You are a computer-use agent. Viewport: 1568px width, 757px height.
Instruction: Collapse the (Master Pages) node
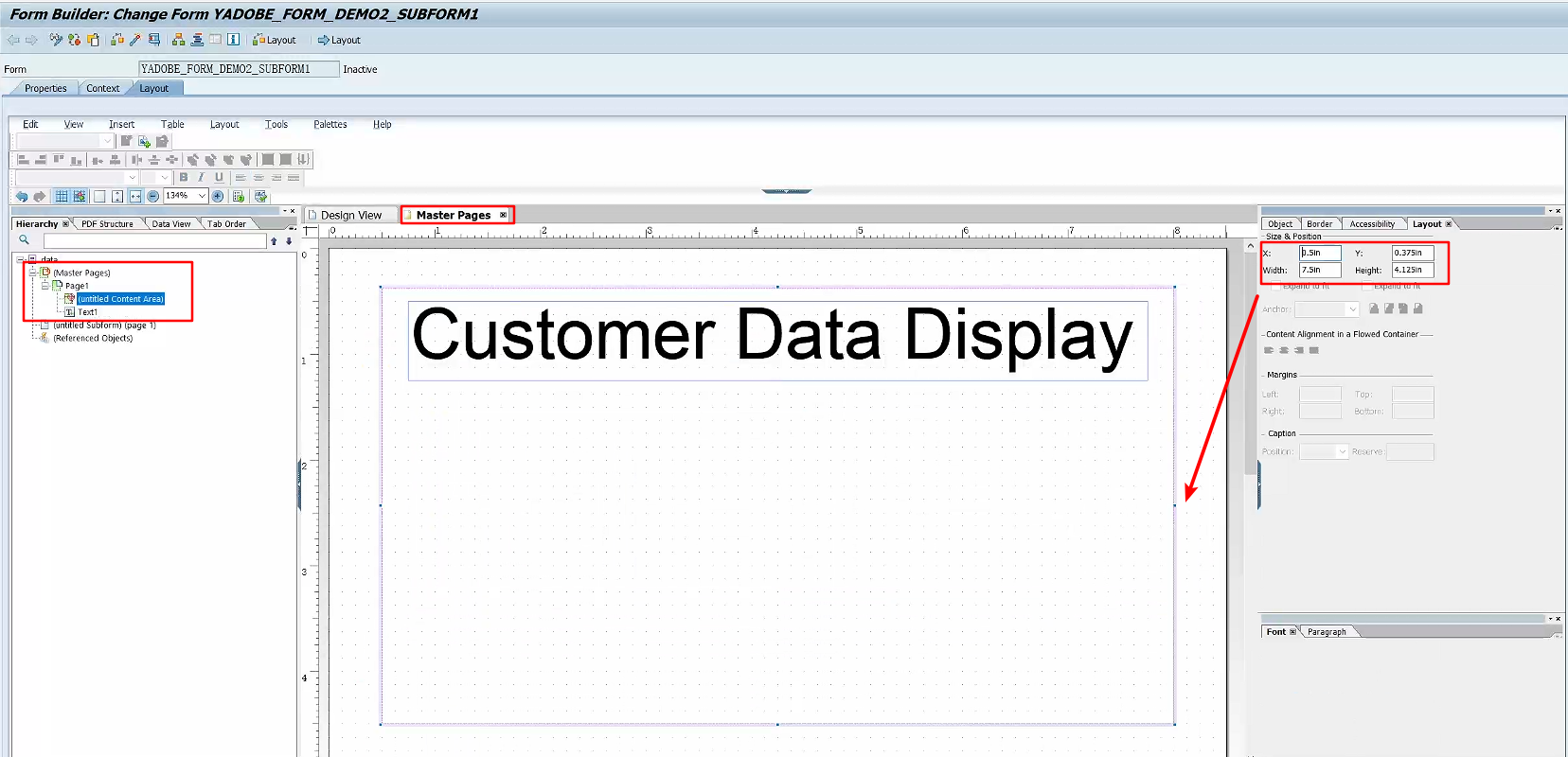coord(32,273)
